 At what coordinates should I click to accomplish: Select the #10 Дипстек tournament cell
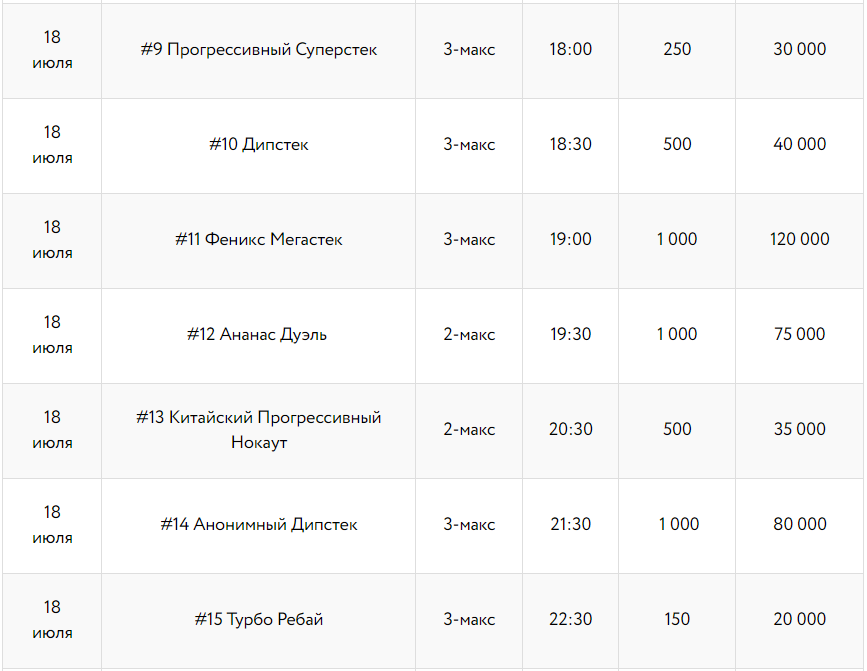click(x=258, y=144)
